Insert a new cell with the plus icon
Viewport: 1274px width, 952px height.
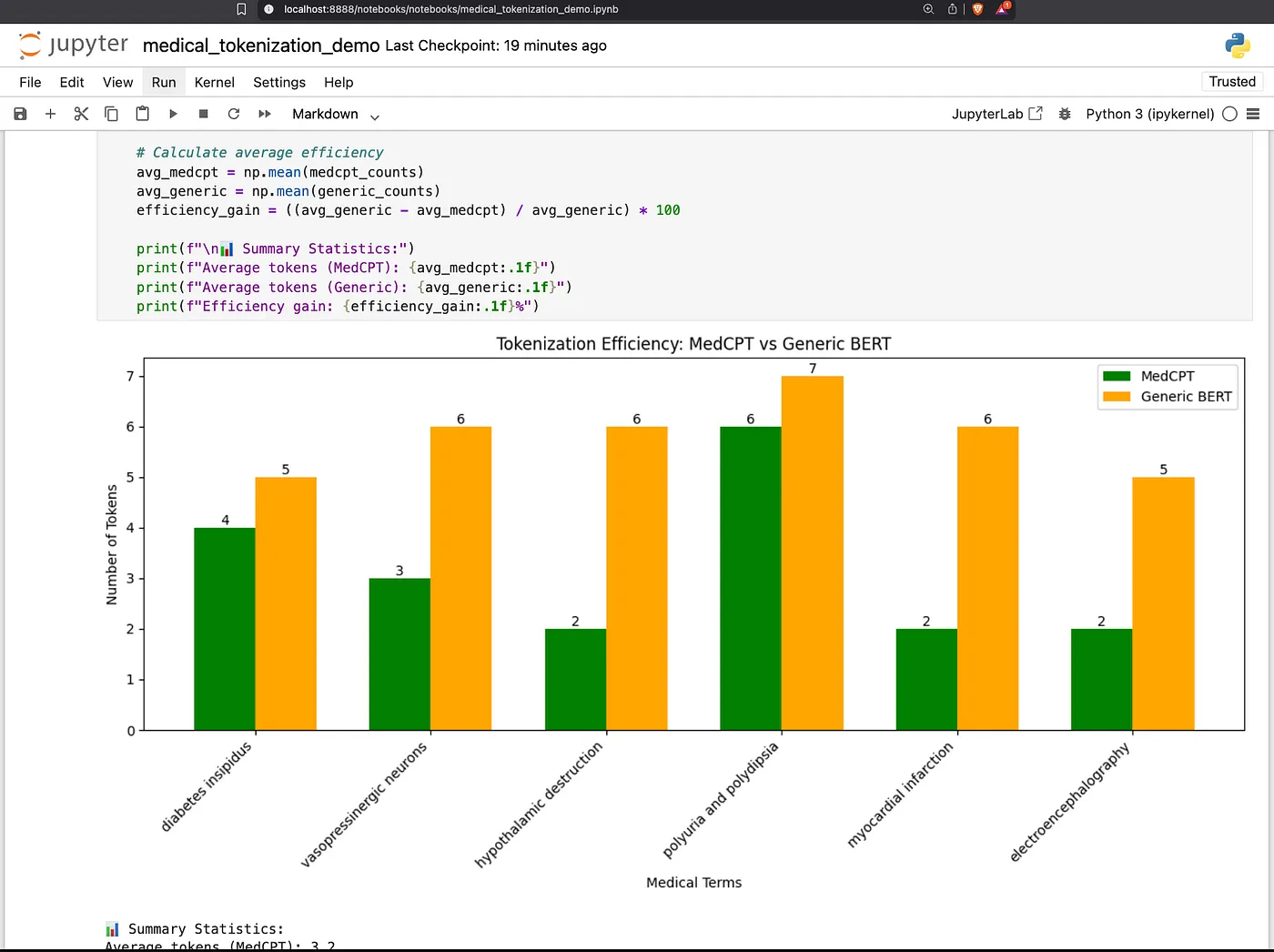tap(51, 114)
